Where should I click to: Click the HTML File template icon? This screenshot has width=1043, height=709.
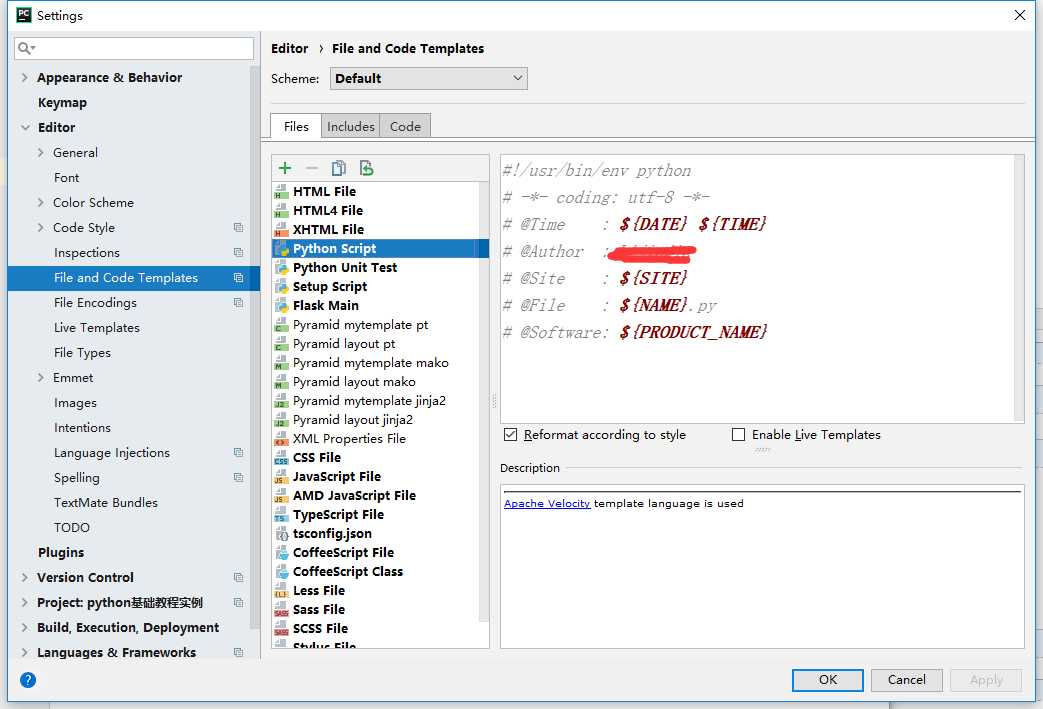click(281, 192)
